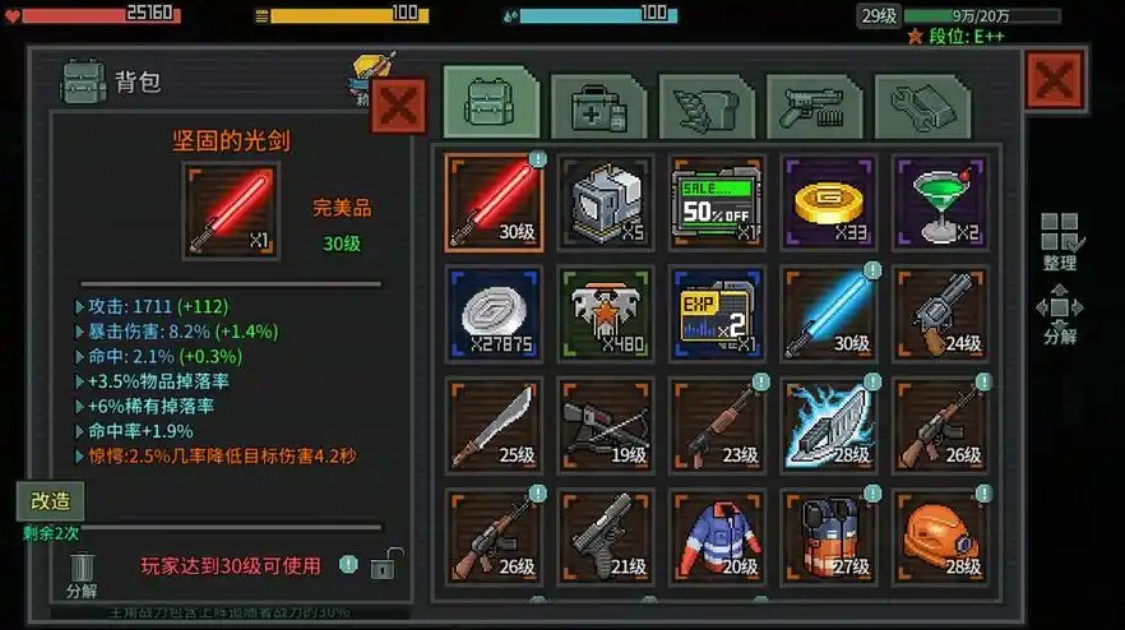Viewport: 1125px width, 630px height.
Task: Select the crossbow 19级 weapon
Action: pos(606,426)
